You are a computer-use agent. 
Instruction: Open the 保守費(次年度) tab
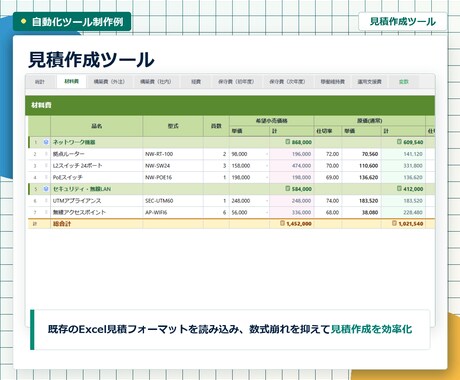click(287, 82)
